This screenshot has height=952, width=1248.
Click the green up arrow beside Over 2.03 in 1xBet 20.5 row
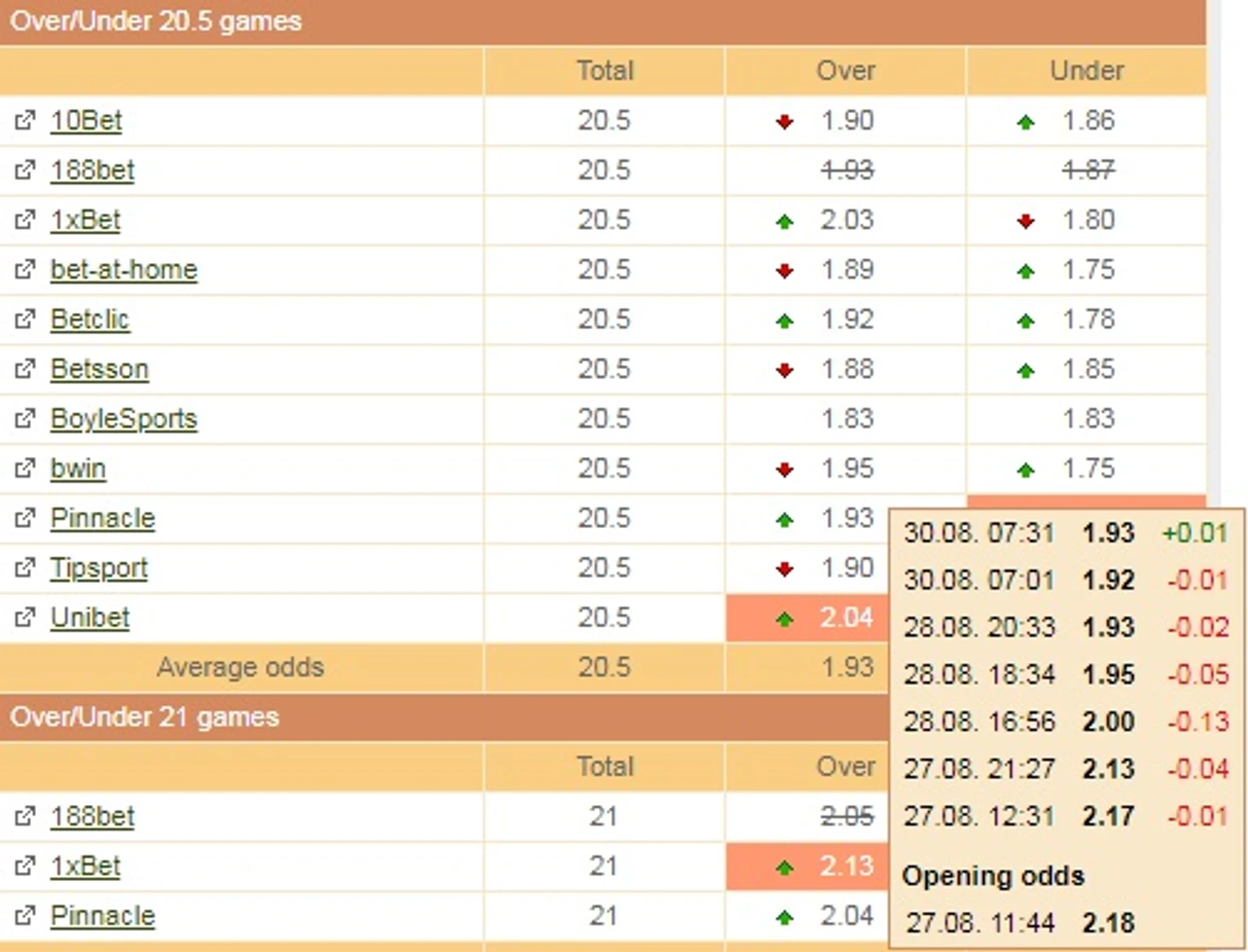click(x=785, y=221)
